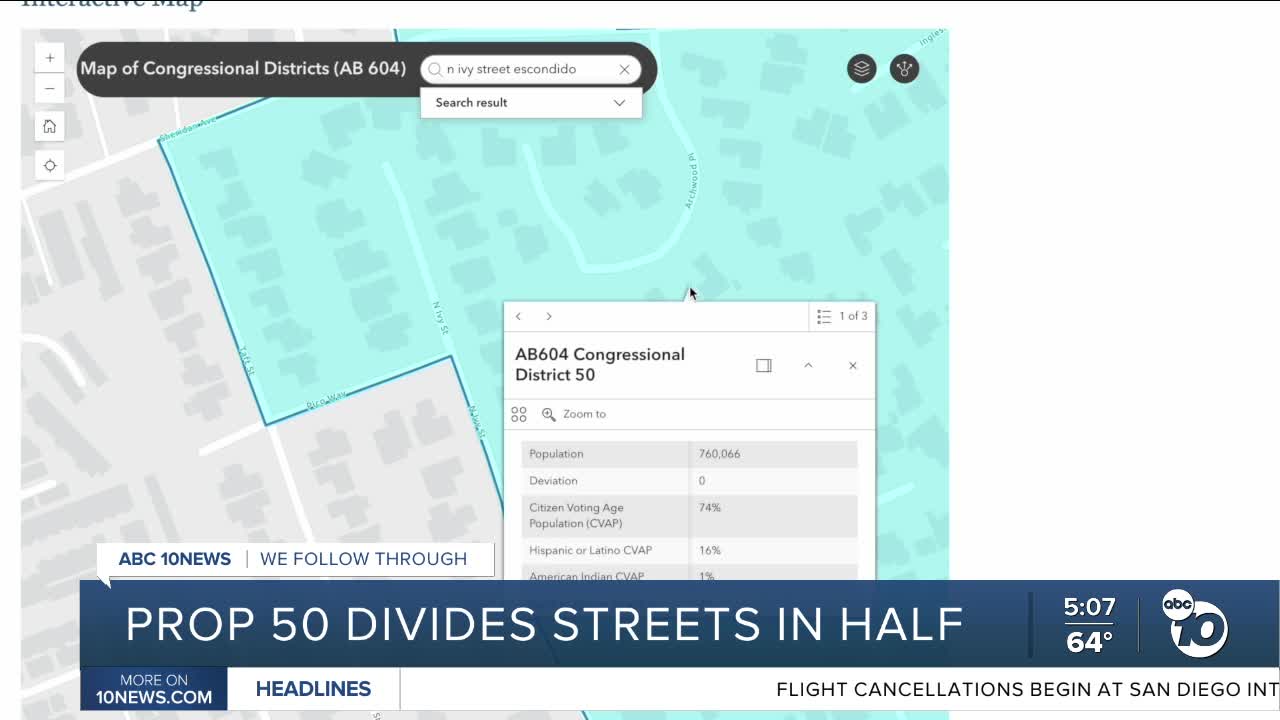
Task: Open the 1 of 3 feature list
Action: tap(841, 316)
